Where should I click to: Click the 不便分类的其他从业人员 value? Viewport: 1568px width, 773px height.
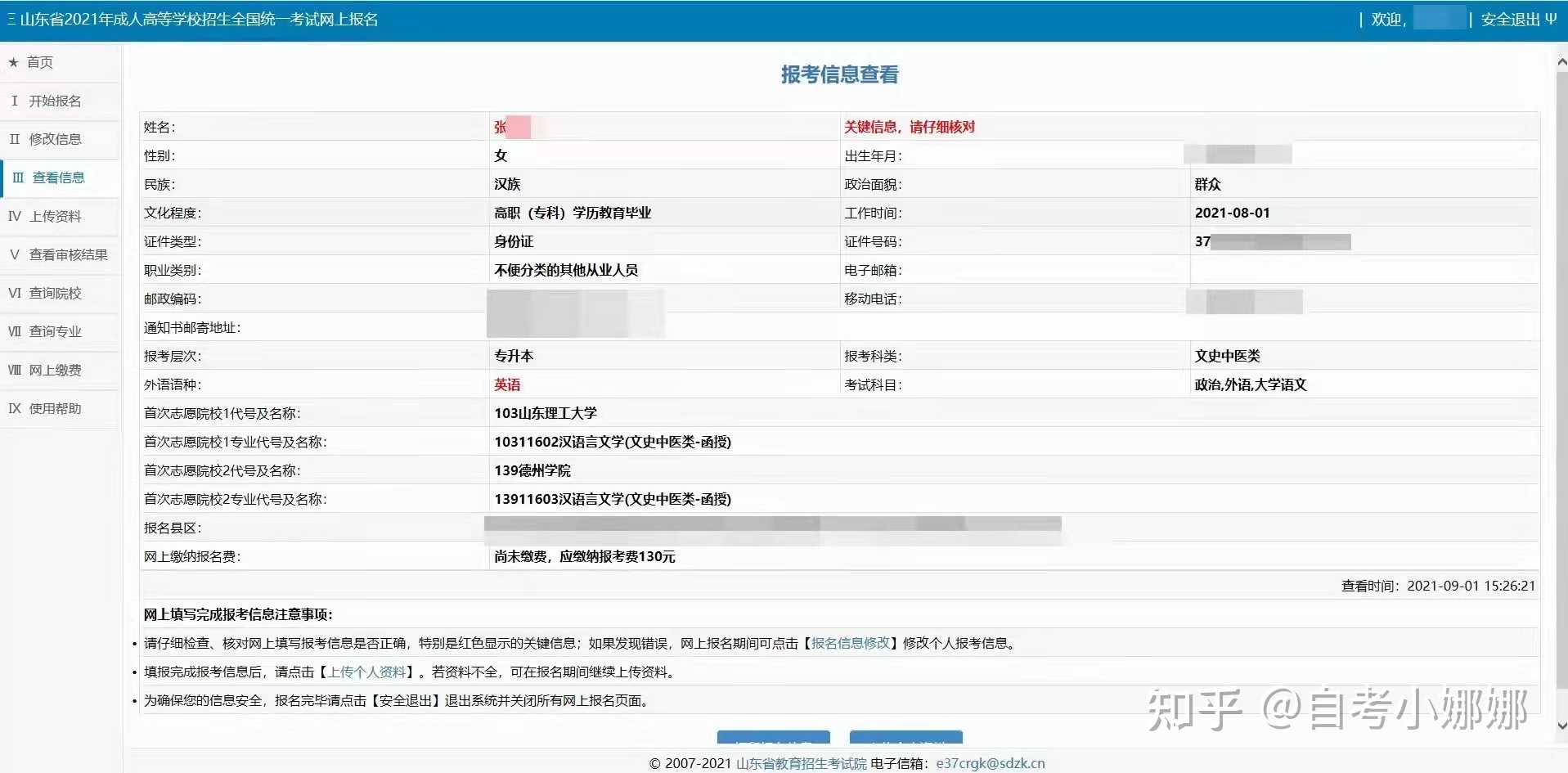566,270
